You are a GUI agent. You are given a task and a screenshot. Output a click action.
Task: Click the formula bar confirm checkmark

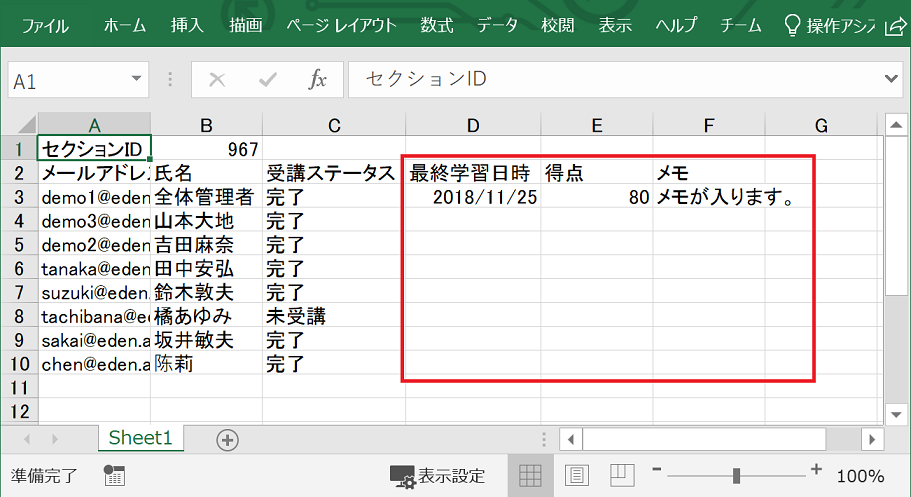point(267,79)
